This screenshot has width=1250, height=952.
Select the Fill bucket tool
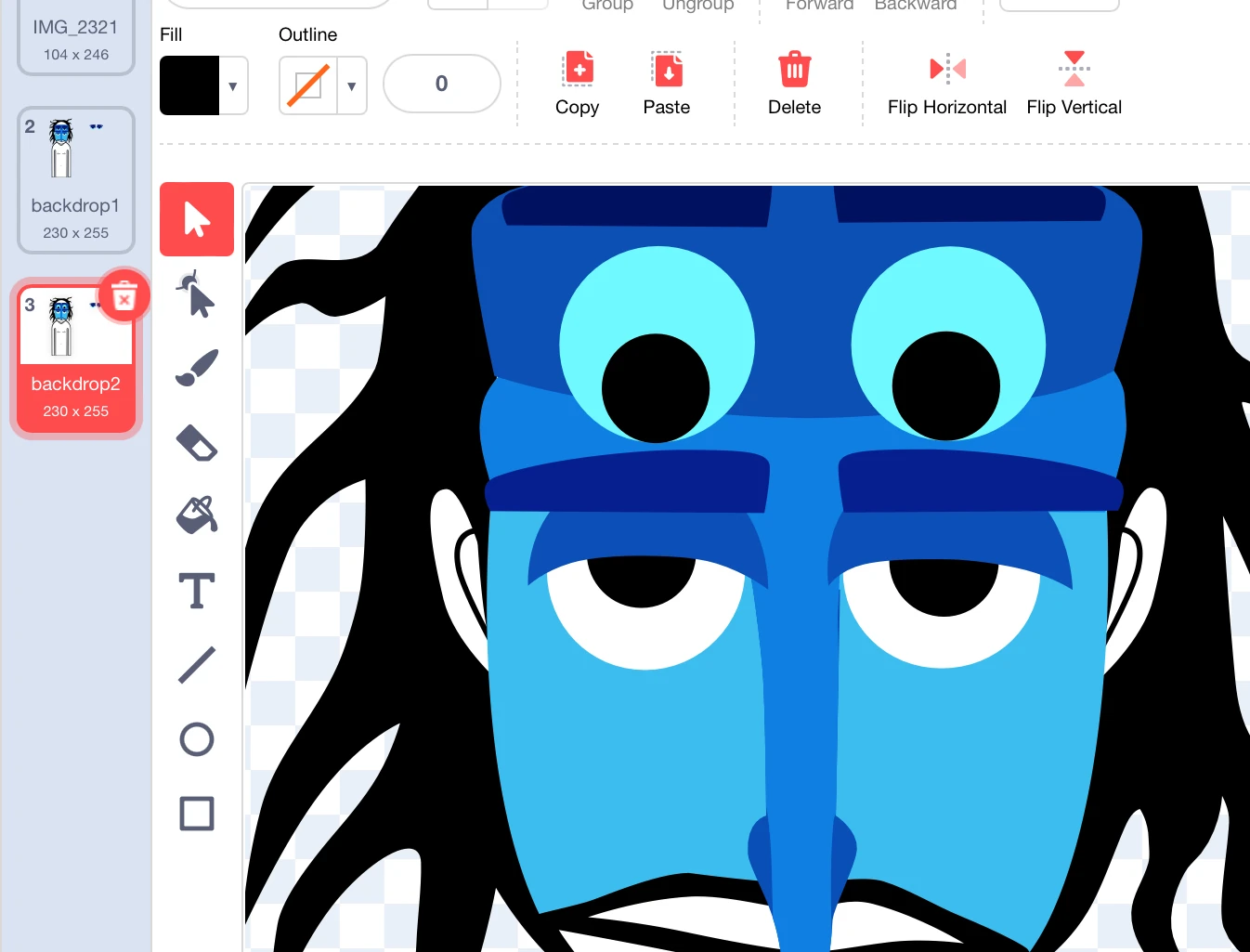(x=197, y=515)
